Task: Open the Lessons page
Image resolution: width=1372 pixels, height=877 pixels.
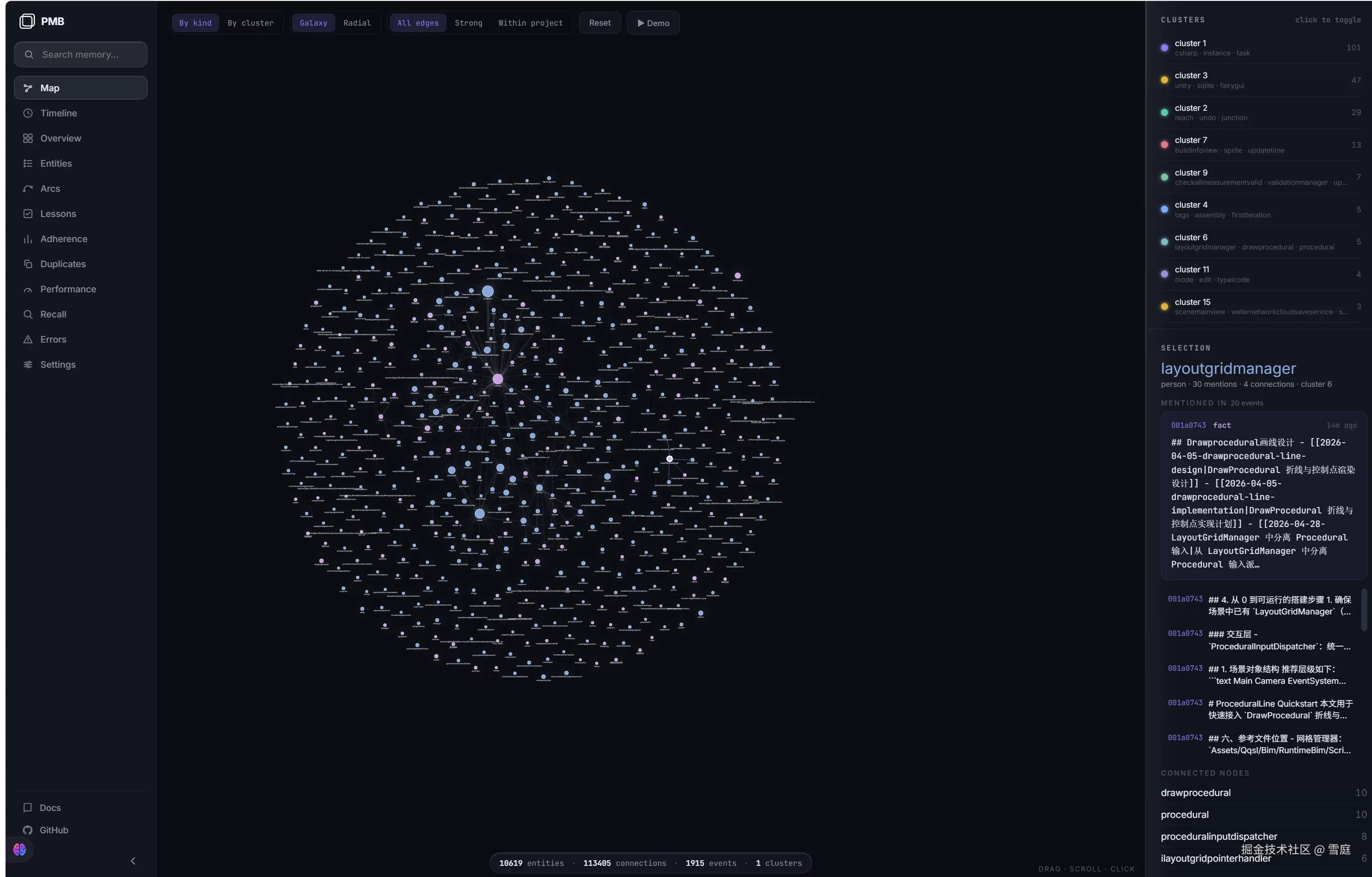Action: point(81,214)
